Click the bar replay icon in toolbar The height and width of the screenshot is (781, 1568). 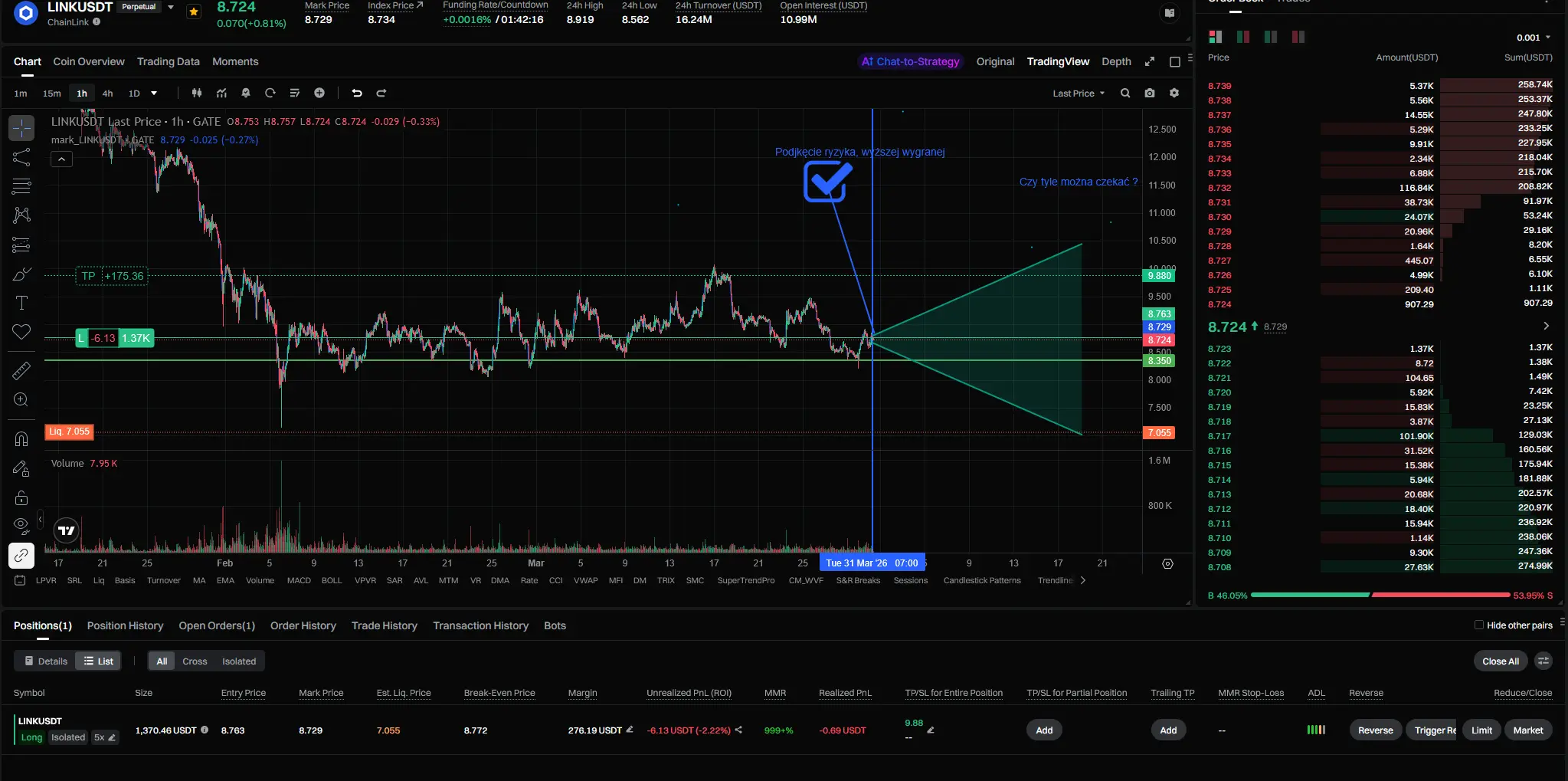point(270,93)
